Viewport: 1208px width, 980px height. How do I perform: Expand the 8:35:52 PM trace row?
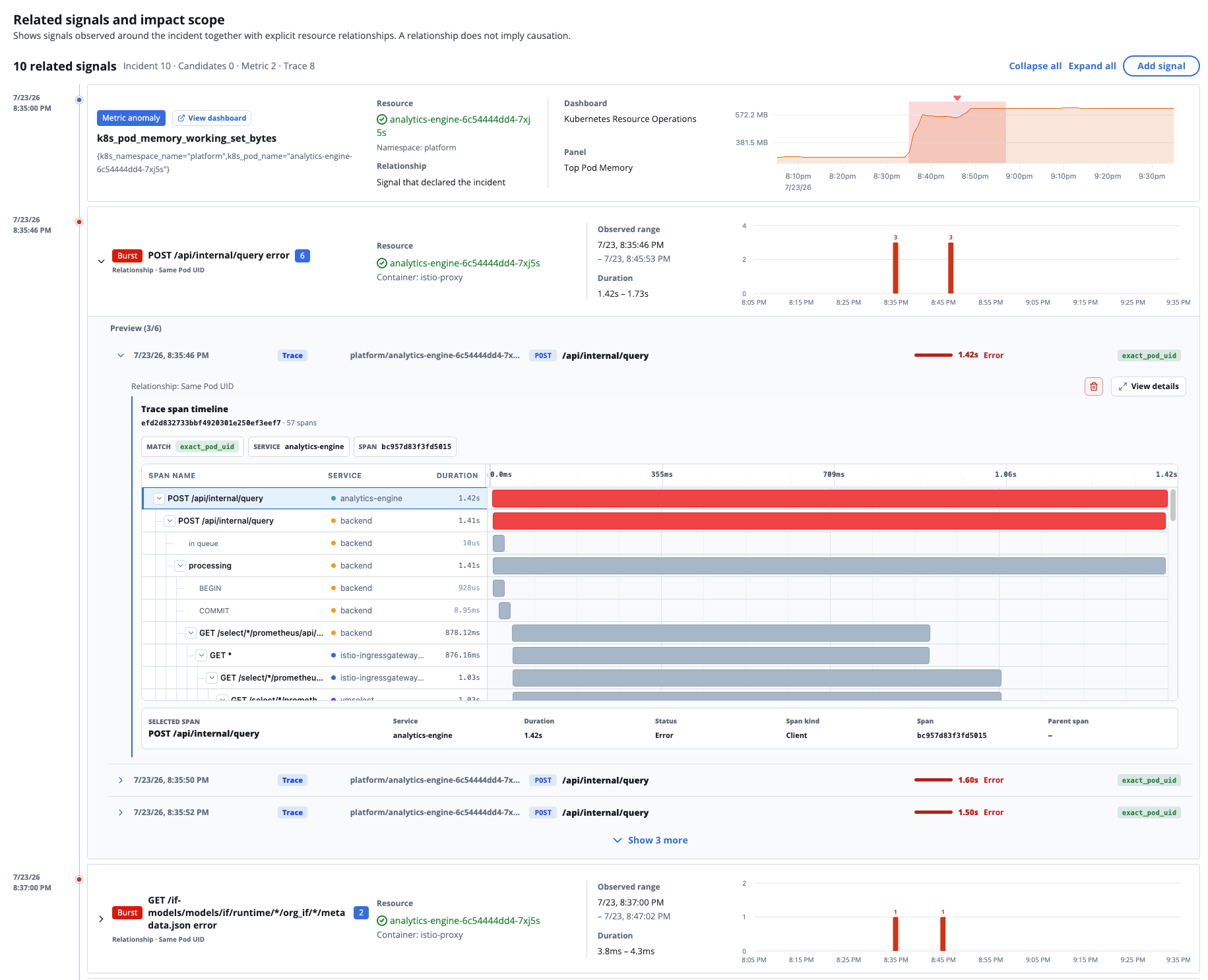click(121, 812)
